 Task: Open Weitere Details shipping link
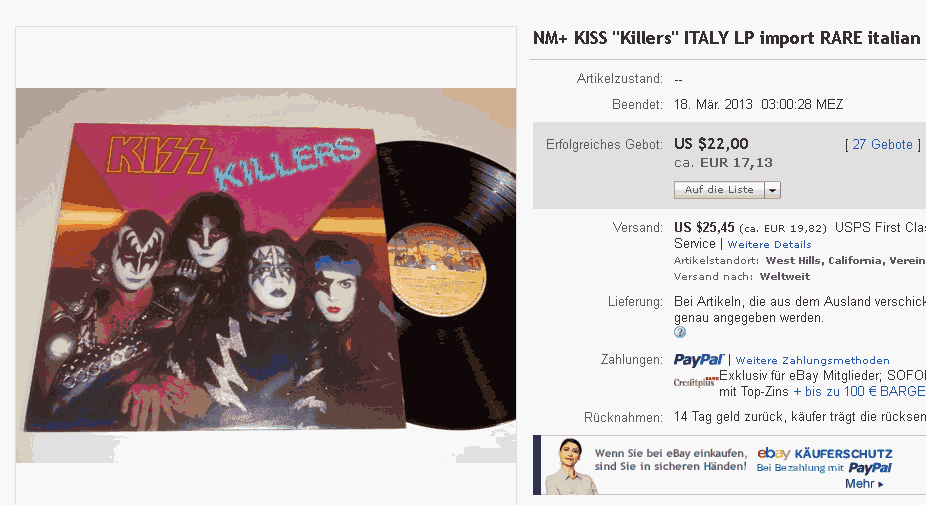click(769, 245)
